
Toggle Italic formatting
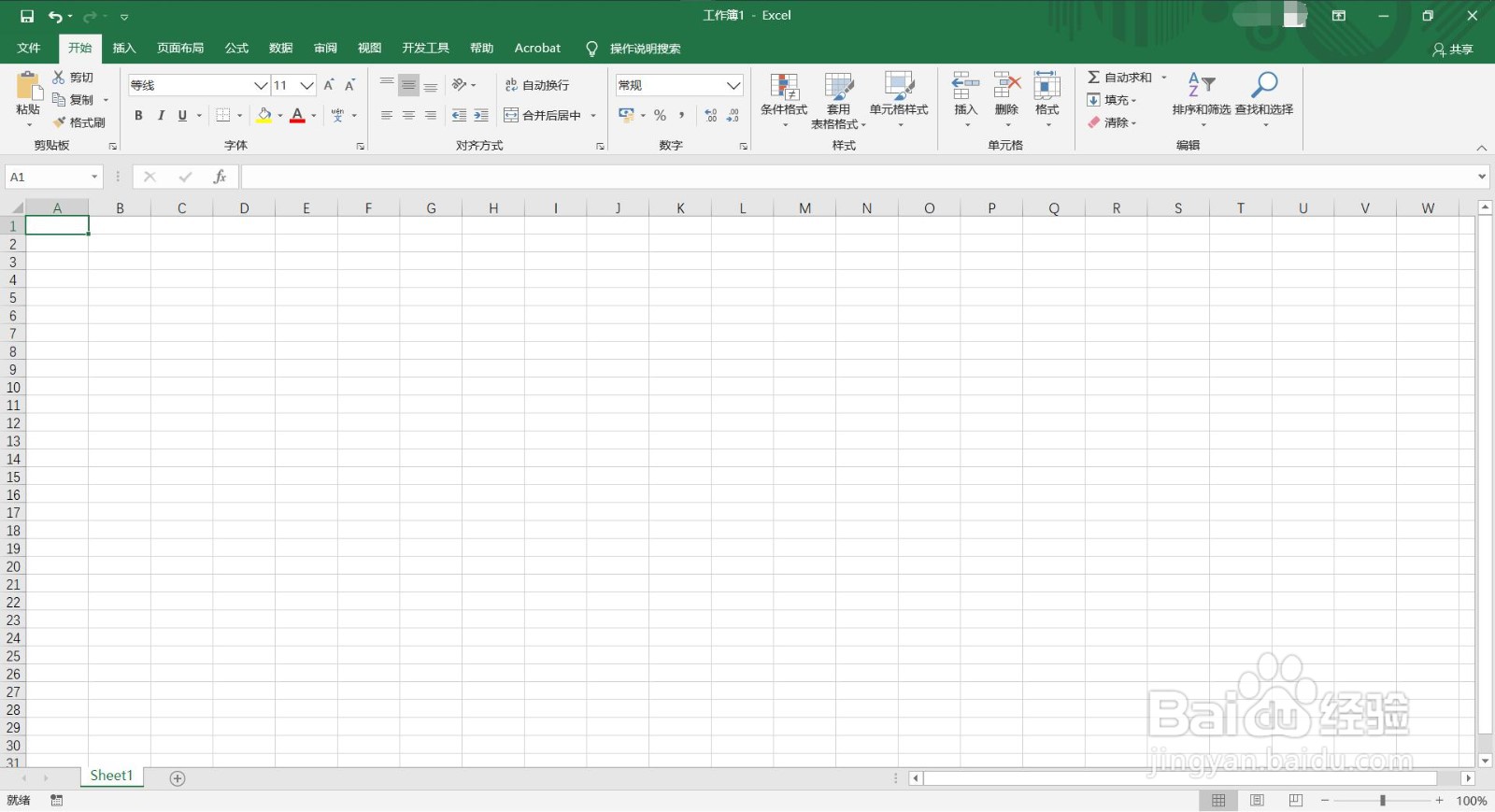[161, 115]
